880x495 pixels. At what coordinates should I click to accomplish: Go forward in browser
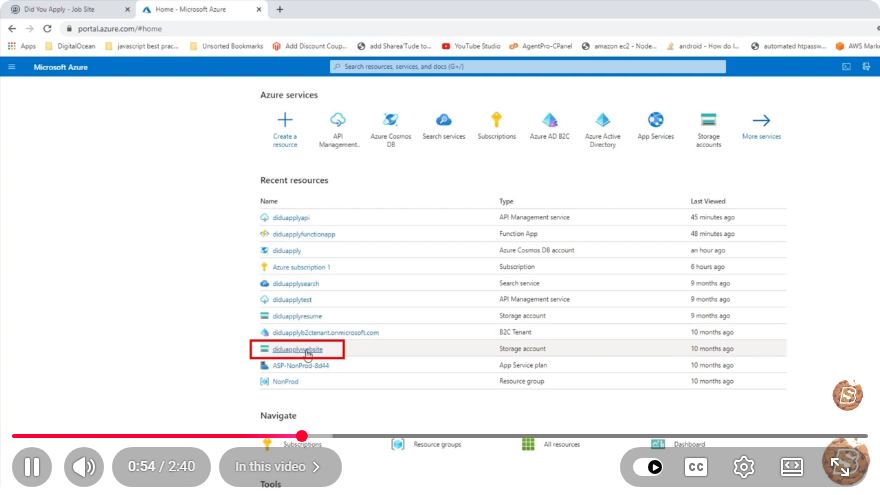coord(30,29)
